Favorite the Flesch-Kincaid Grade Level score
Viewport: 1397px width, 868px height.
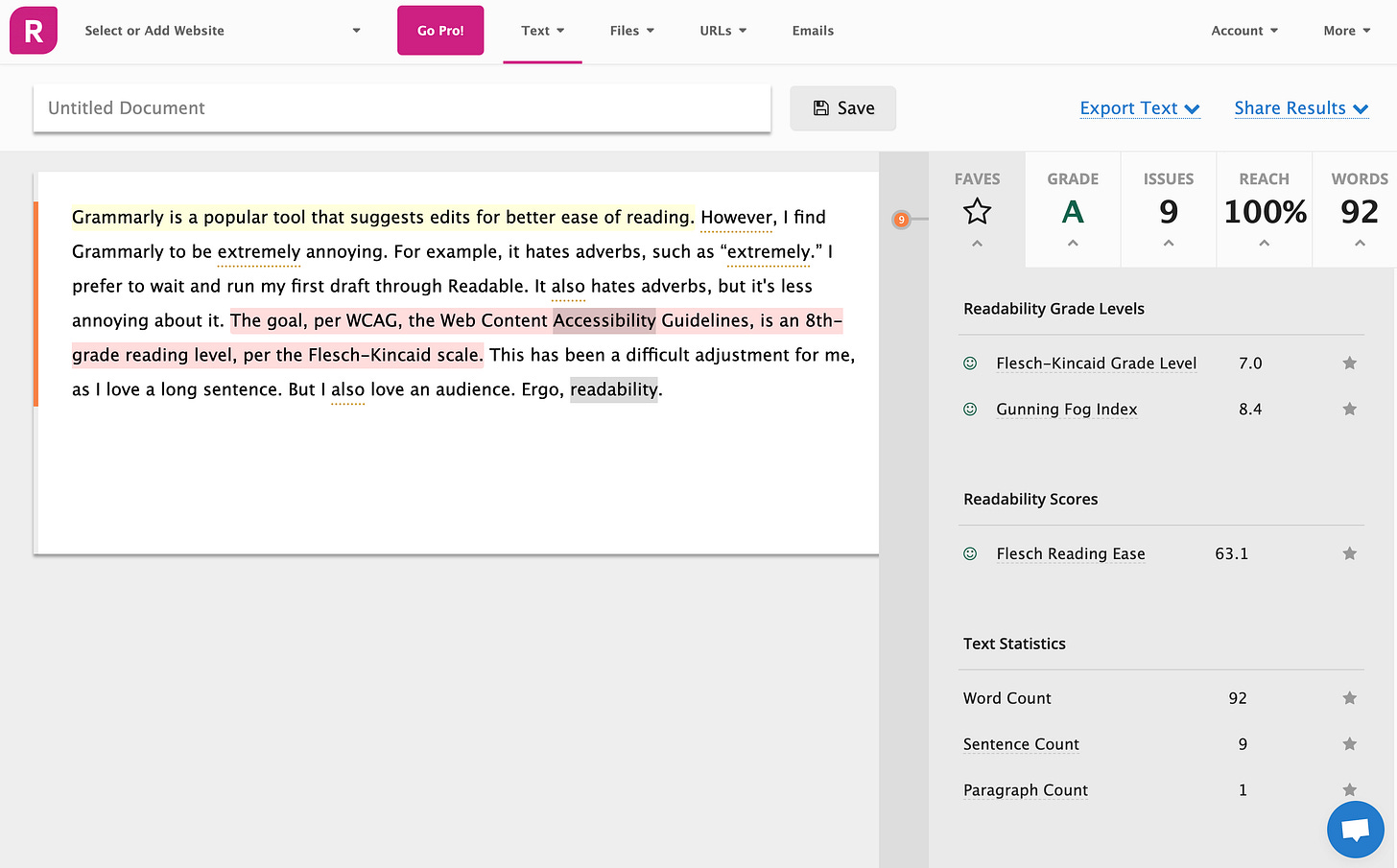pyautogui.click(x=1349, y=363)
